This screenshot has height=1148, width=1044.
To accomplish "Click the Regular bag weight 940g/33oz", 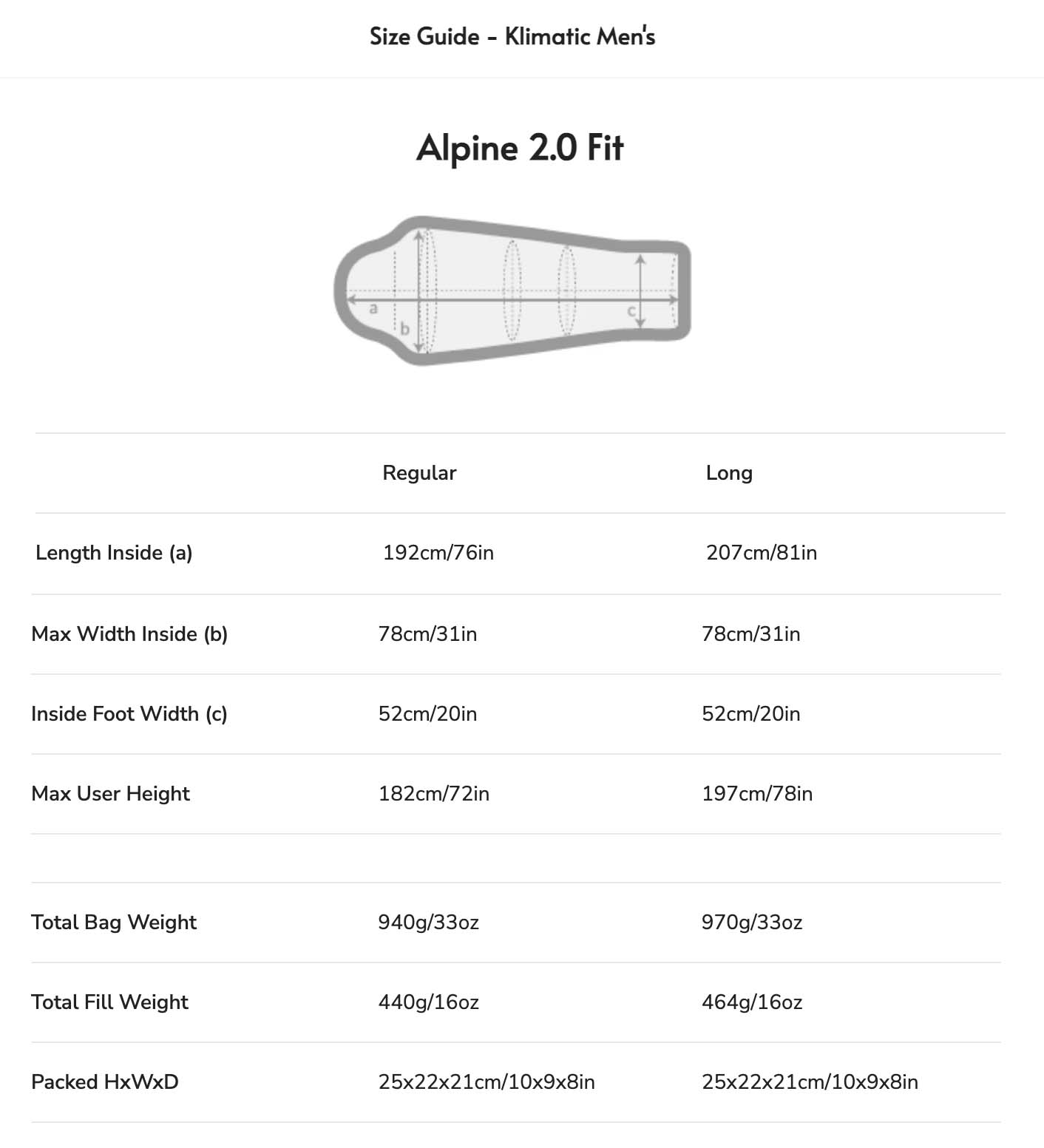I will [429, 923].
